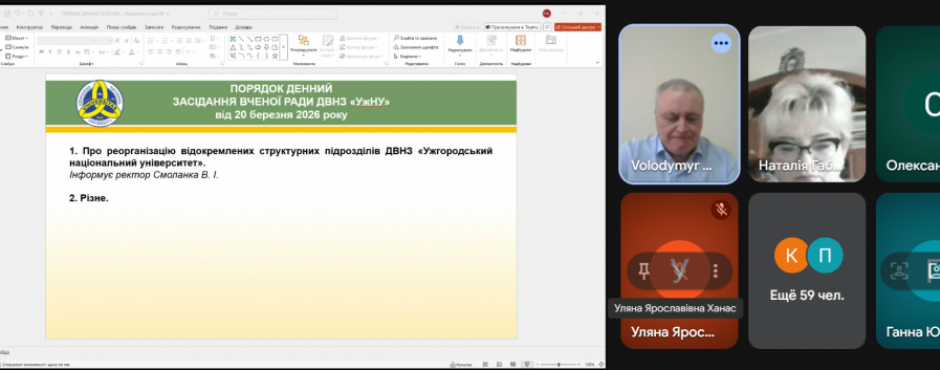This screenshot has width=940, height=370.
Task: Select the rectangle shape in shapes gallery
Action: [x=258, y=38]
